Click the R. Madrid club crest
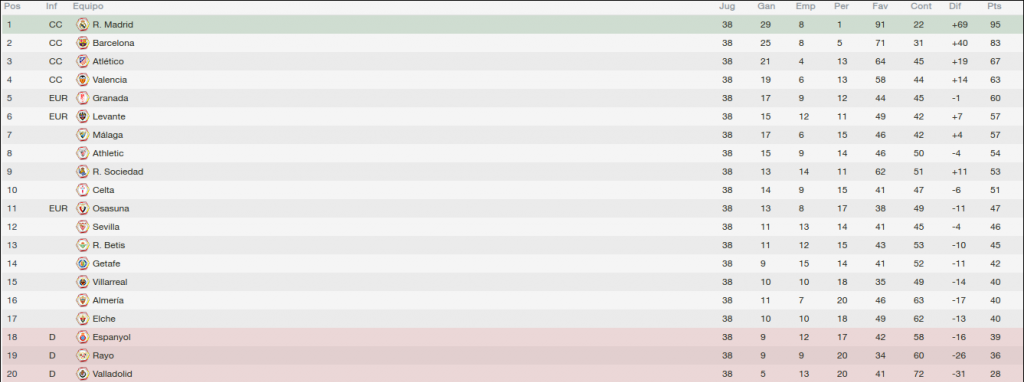The height and width of the screenshot is (382, 1024). coord(82,25)
